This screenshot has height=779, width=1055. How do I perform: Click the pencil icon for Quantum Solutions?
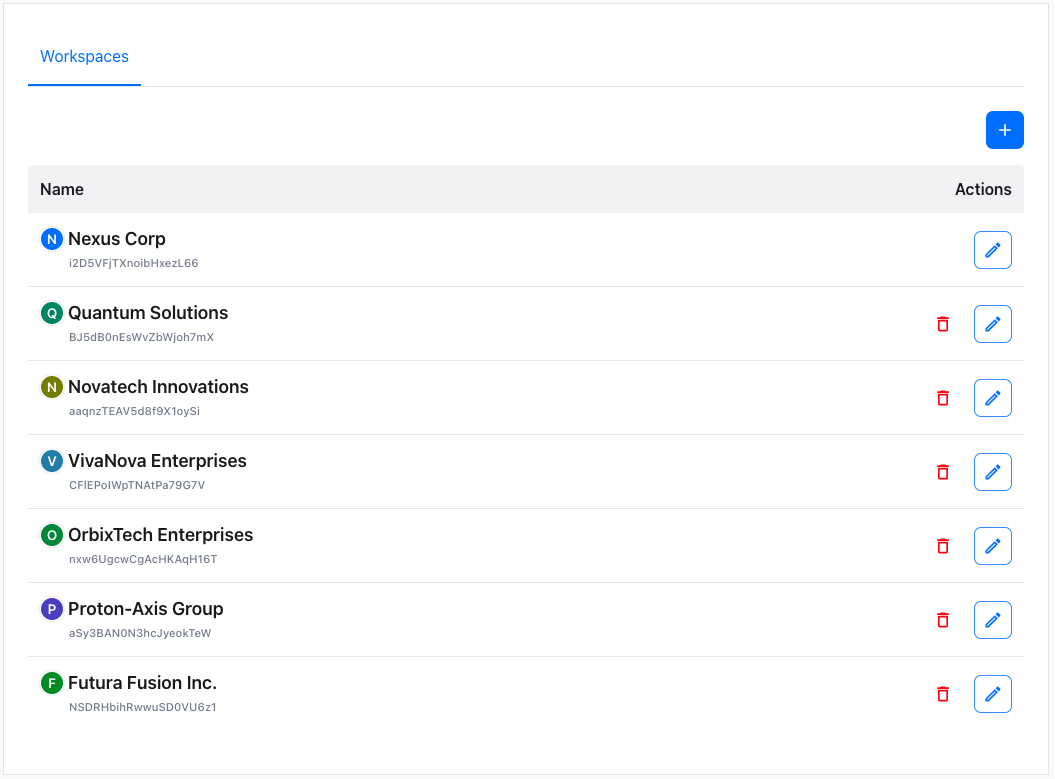tap(992, 324)
